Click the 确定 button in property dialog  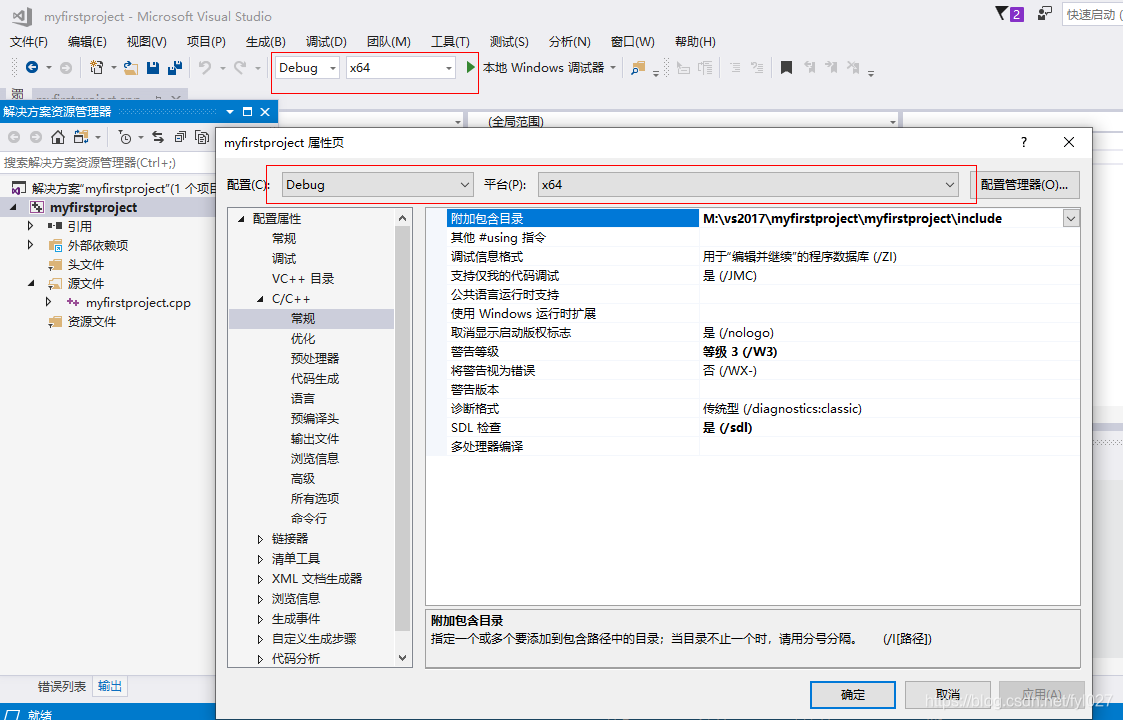click(x=853, y=694)
